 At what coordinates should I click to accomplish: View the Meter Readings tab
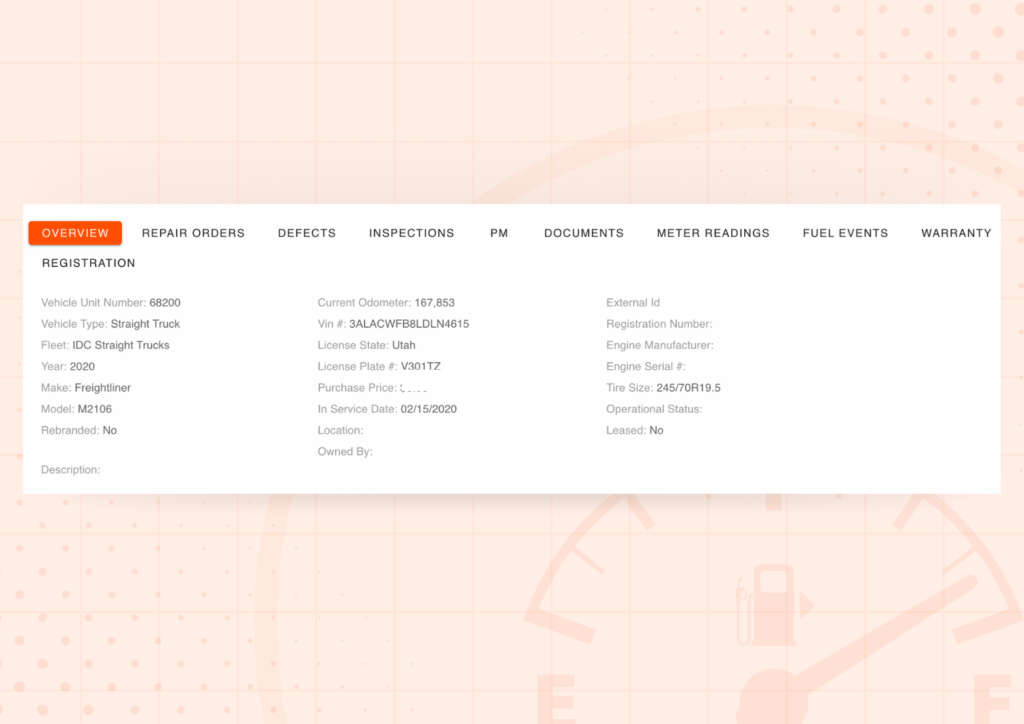[713, 233]
